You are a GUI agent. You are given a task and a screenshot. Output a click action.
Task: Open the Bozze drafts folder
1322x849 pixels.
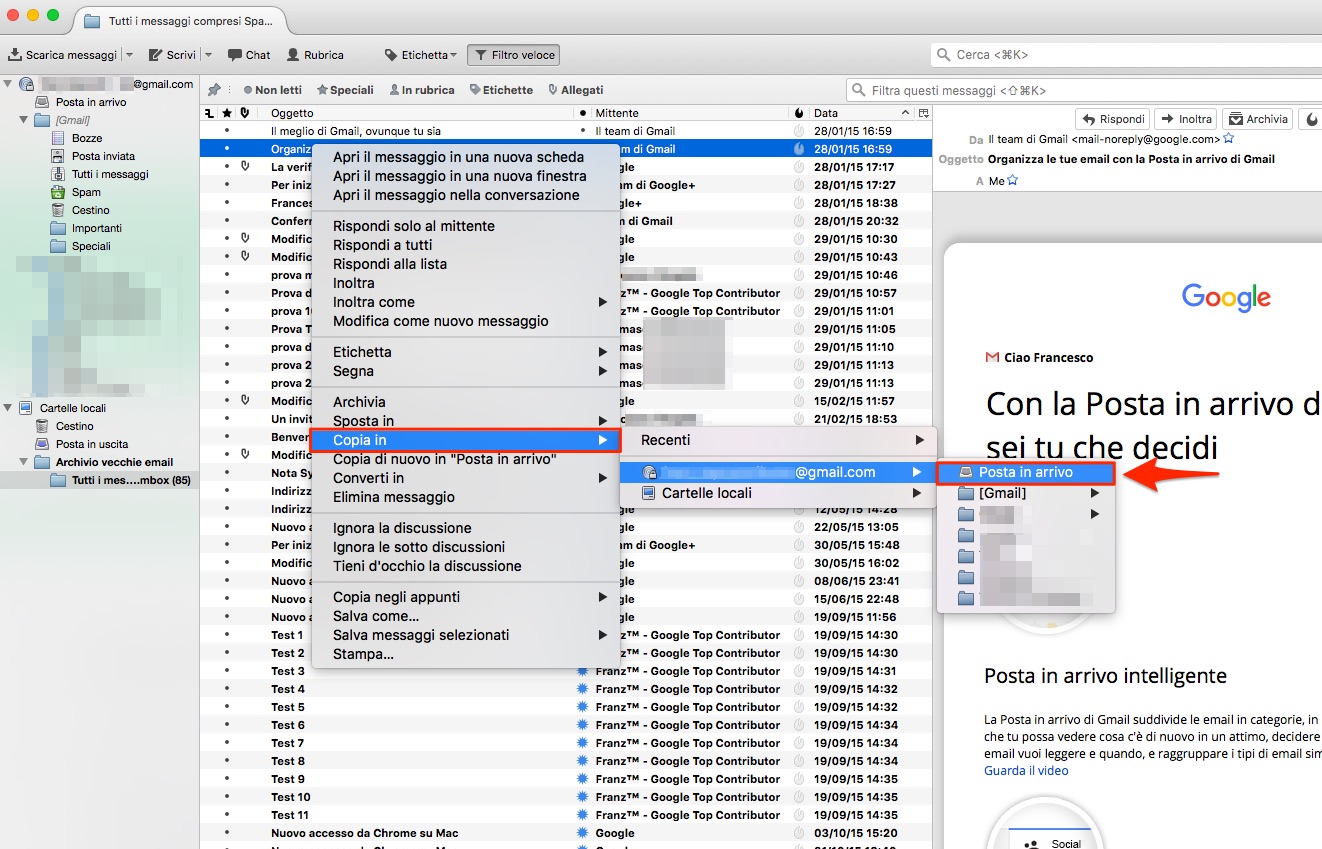pos(87,138)
